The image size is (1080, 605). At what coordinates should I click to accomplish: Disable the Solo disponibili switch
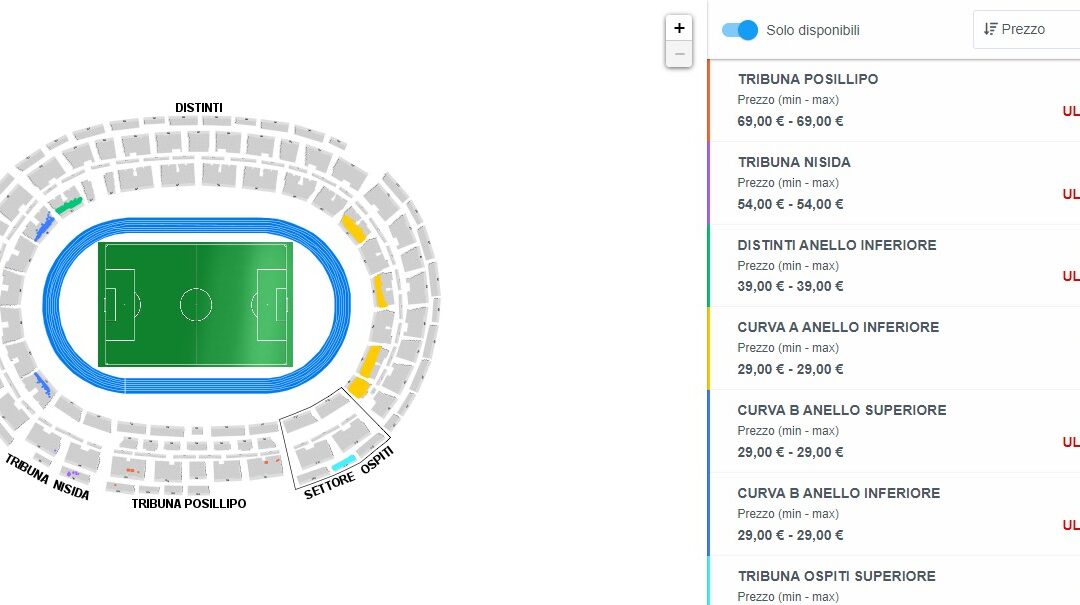pos(740,30)
